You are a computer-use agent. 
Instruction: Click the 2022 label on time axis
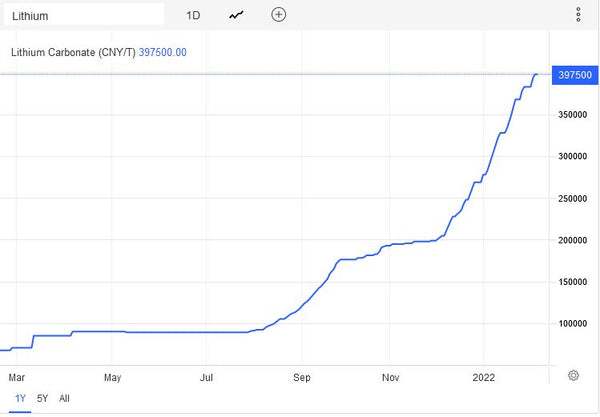click(x=483, y=377)
